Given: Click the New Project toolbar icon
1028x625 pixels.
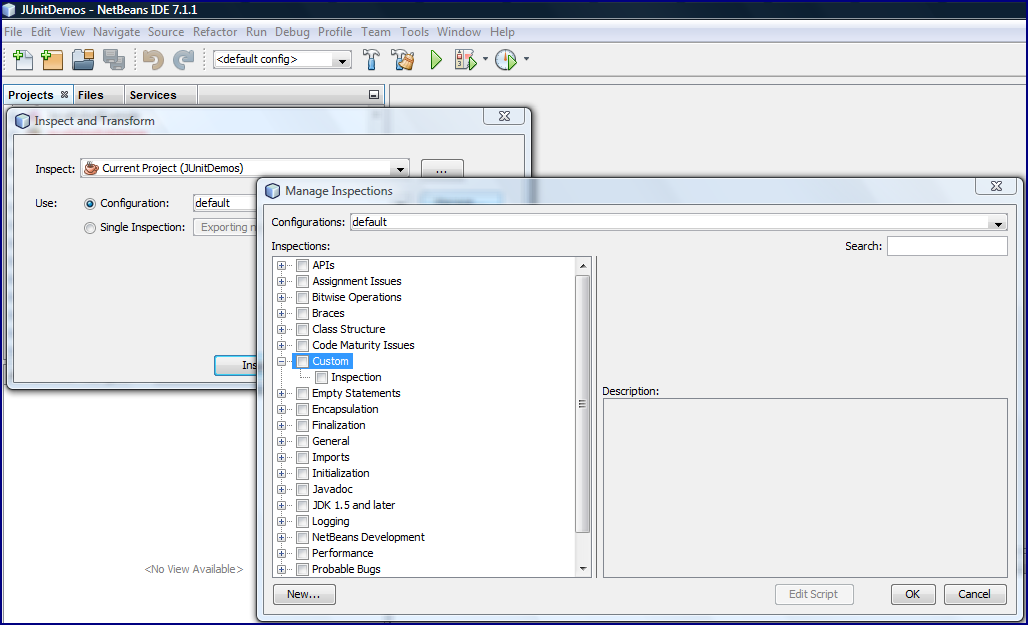Looking at the screenshot, I should (52, 60).
